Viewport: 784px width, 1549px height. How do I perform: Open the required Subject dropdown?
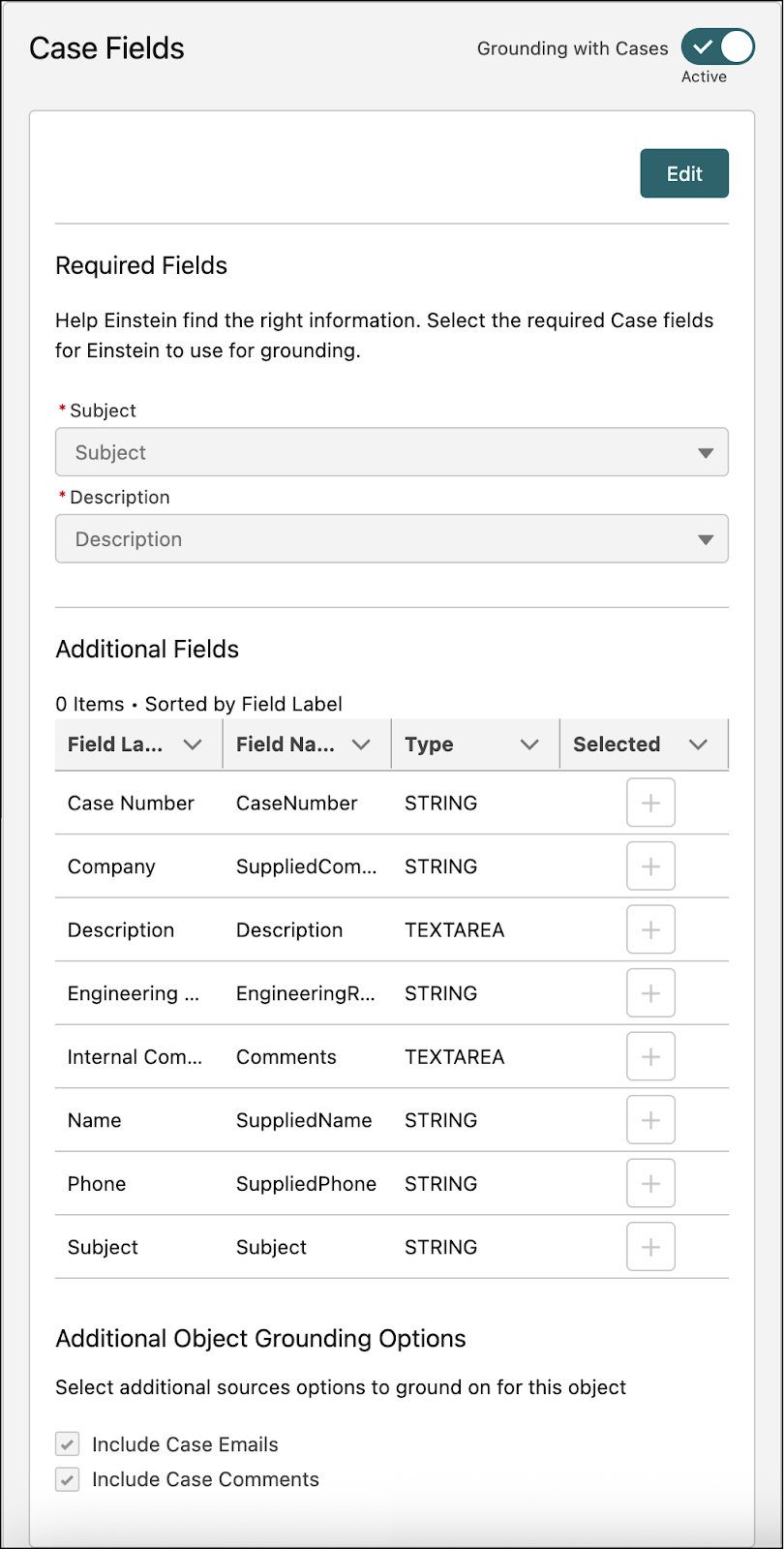391,452
